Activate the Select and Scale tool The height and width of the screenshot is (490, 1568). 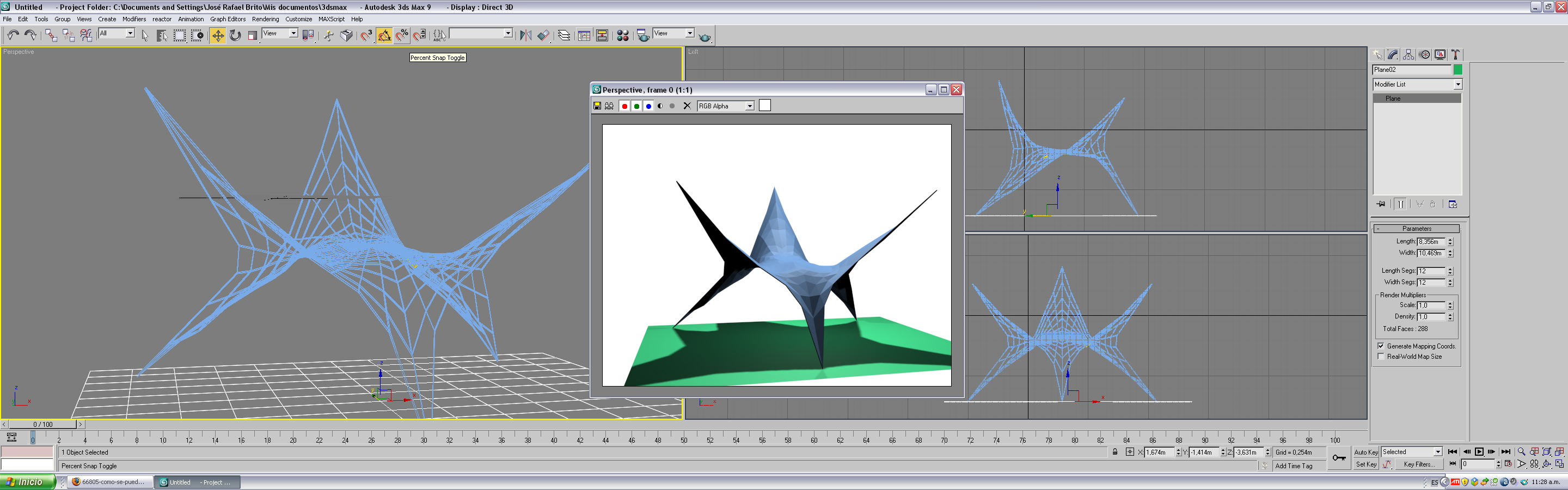pyautogui.click(x=253, y=35)
